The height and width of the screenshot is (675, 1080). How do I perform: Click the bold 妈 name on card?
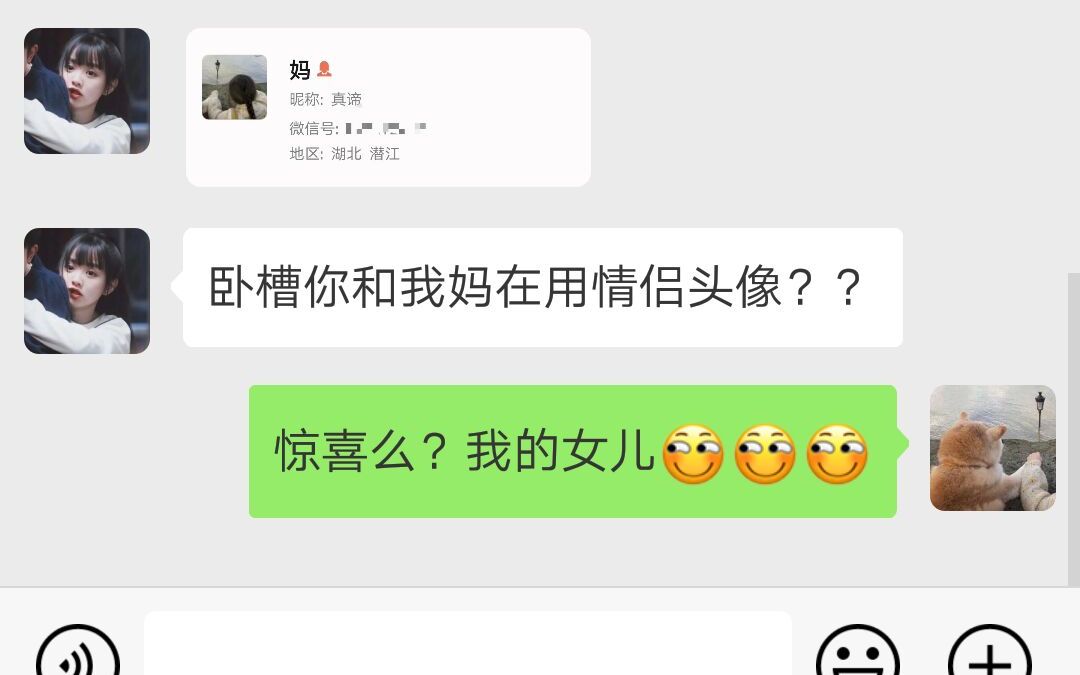[300, 70]
